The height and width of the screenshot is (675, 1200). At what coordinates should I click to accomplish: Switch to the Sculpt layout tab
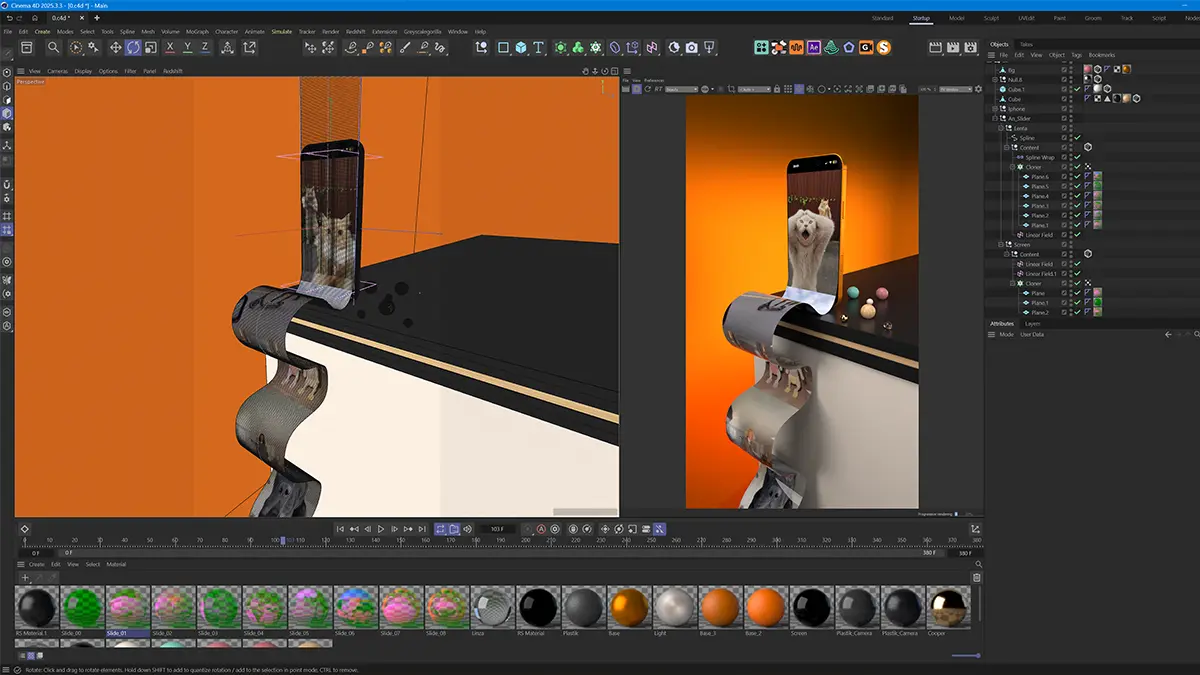[x=991, y=18]
